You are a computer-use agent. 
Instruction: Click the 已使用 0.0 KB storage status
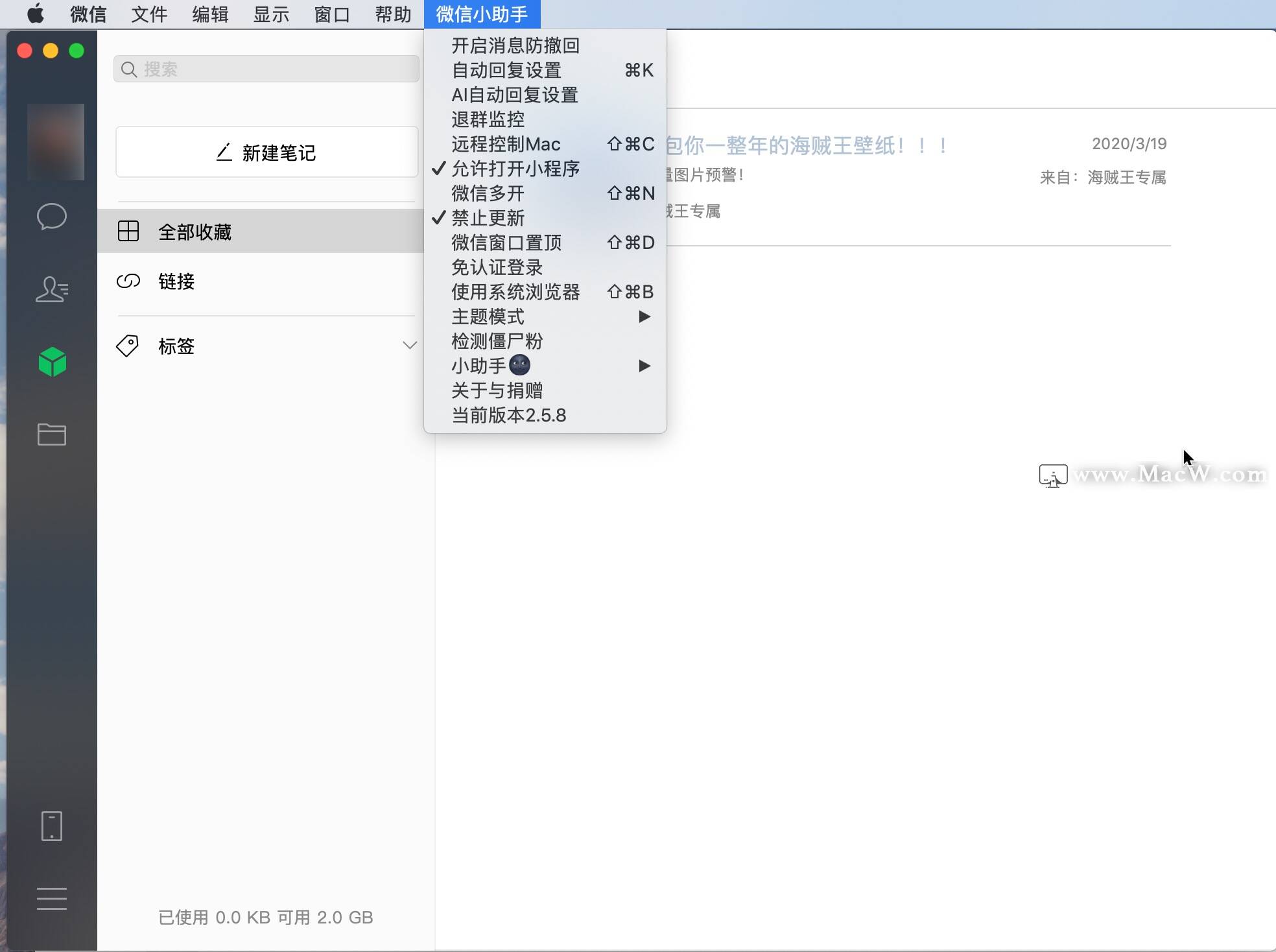266,917
